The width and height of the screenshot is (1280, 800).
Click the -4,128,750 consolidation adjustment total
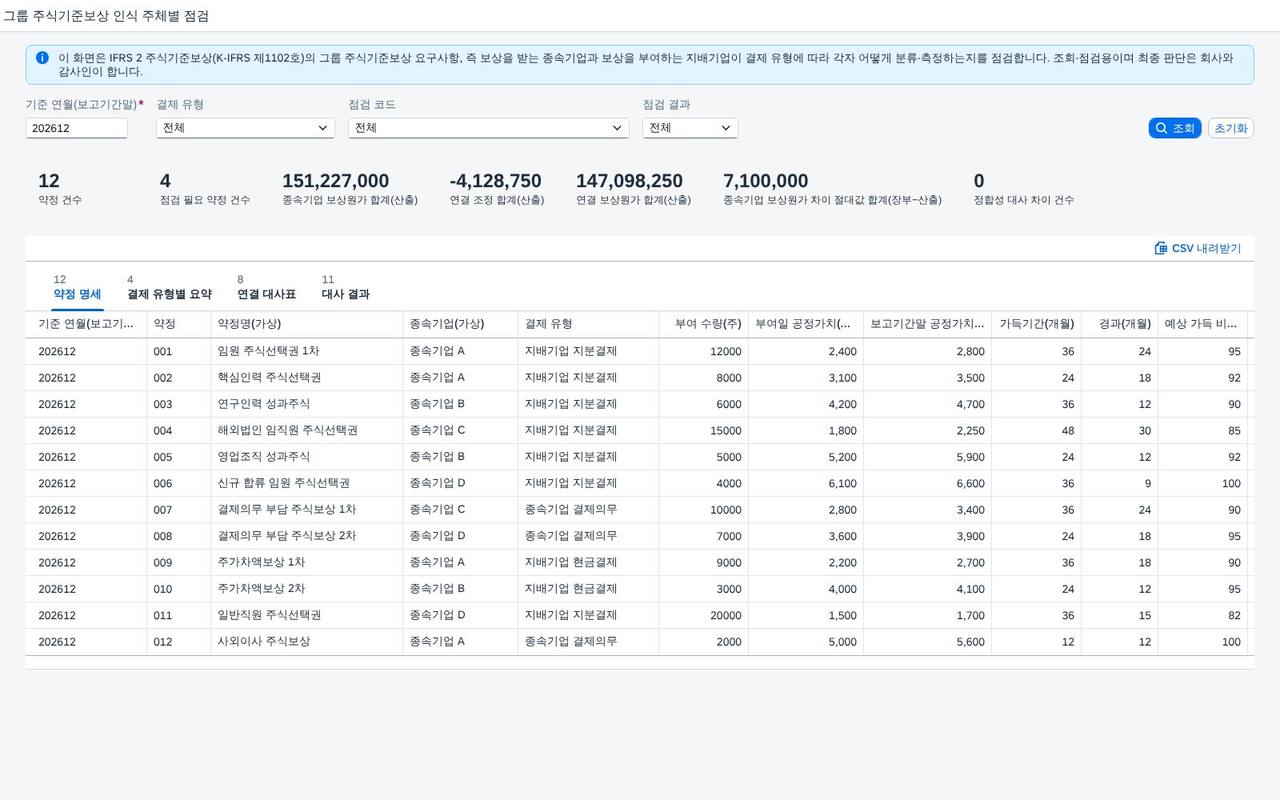click(495, 181)
